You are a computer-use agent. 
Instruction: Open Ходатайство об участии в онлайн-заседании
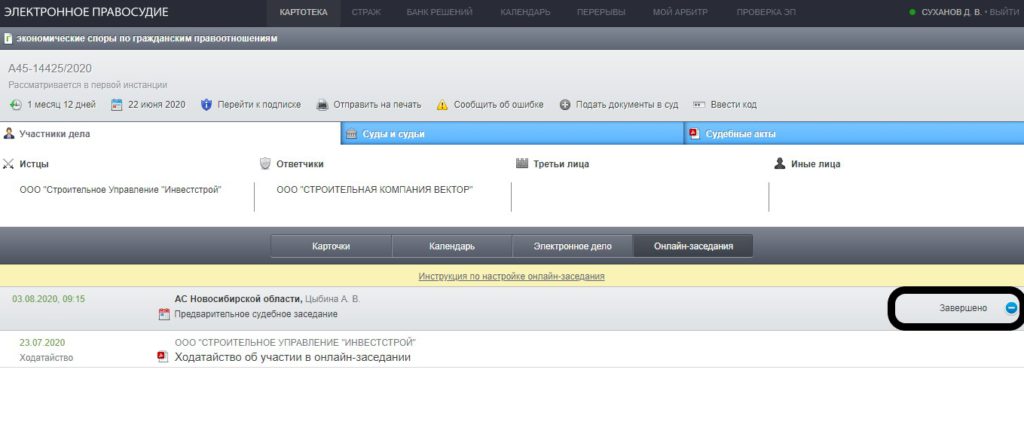click(293, 357)
